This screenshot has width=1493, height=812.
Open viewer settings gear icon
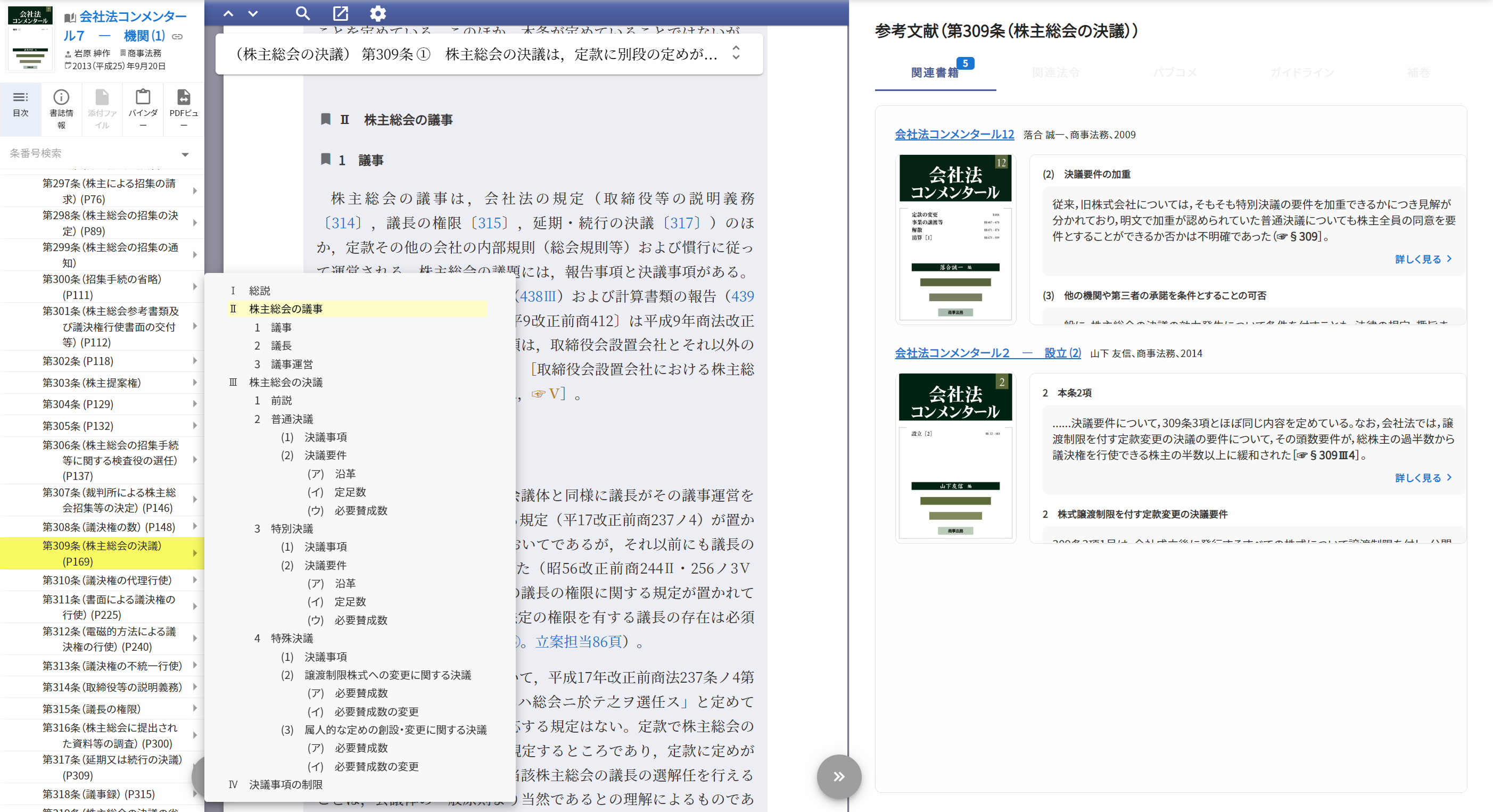click(378, 13)
